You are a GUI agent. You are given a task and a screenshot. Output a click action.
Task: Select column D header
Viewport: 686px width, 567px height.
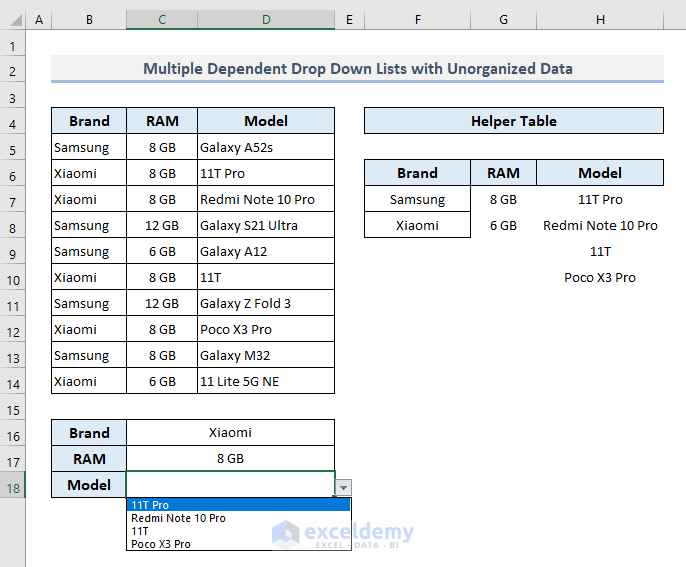pos(266,19)
